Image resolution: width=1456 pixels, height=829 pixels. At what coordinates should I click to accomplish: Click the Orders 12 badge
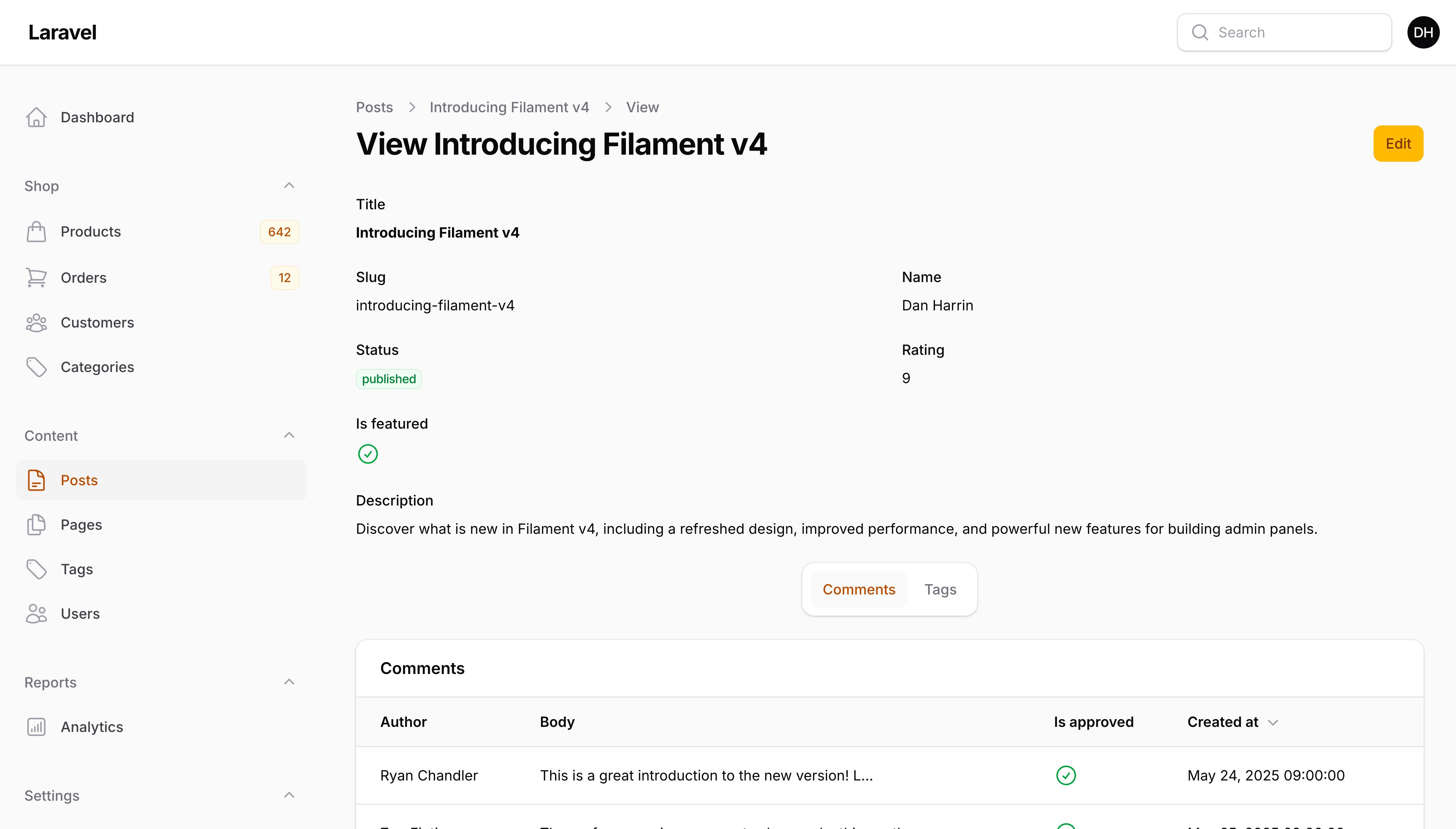pyautogui.click(x=285, y=278)
